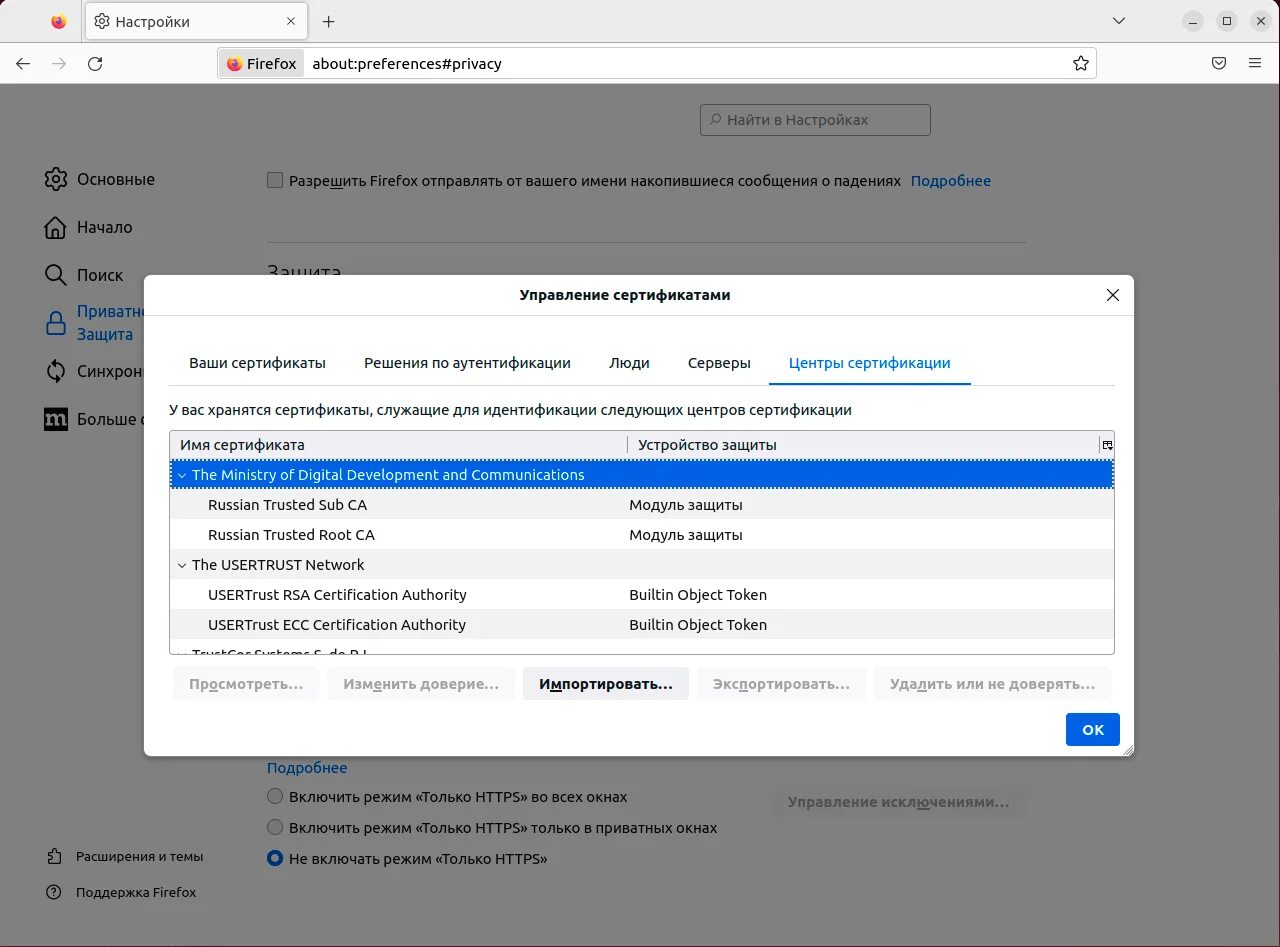Image resolution: width=1280 pixels, height=947 pixels.
Task: Open the Home section house icon
Action: click(56, 227)
